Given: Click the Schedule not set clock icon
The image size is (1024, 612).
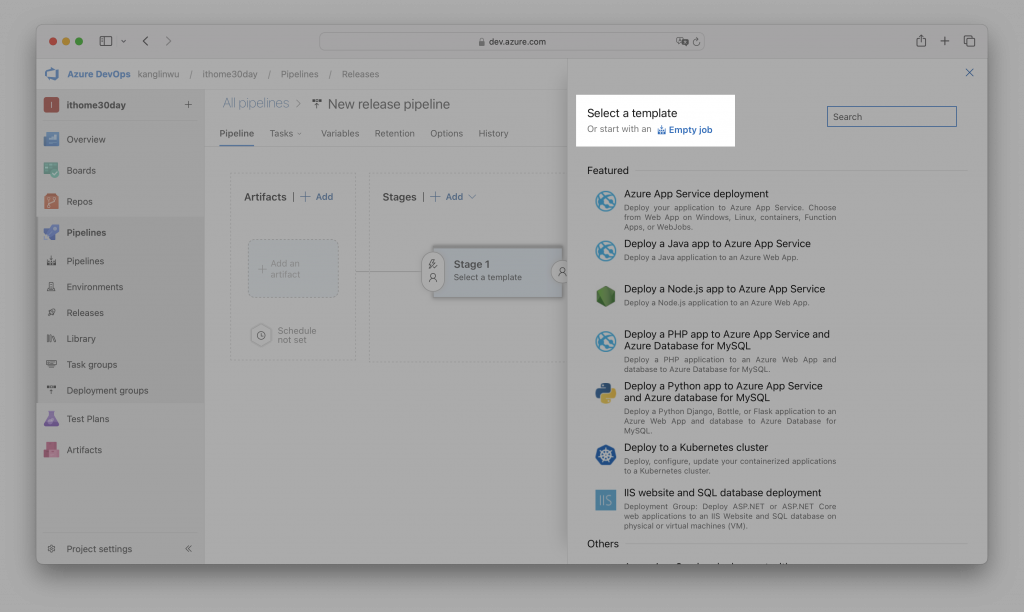Looking at the screenshot, I should tap(261, 335).
